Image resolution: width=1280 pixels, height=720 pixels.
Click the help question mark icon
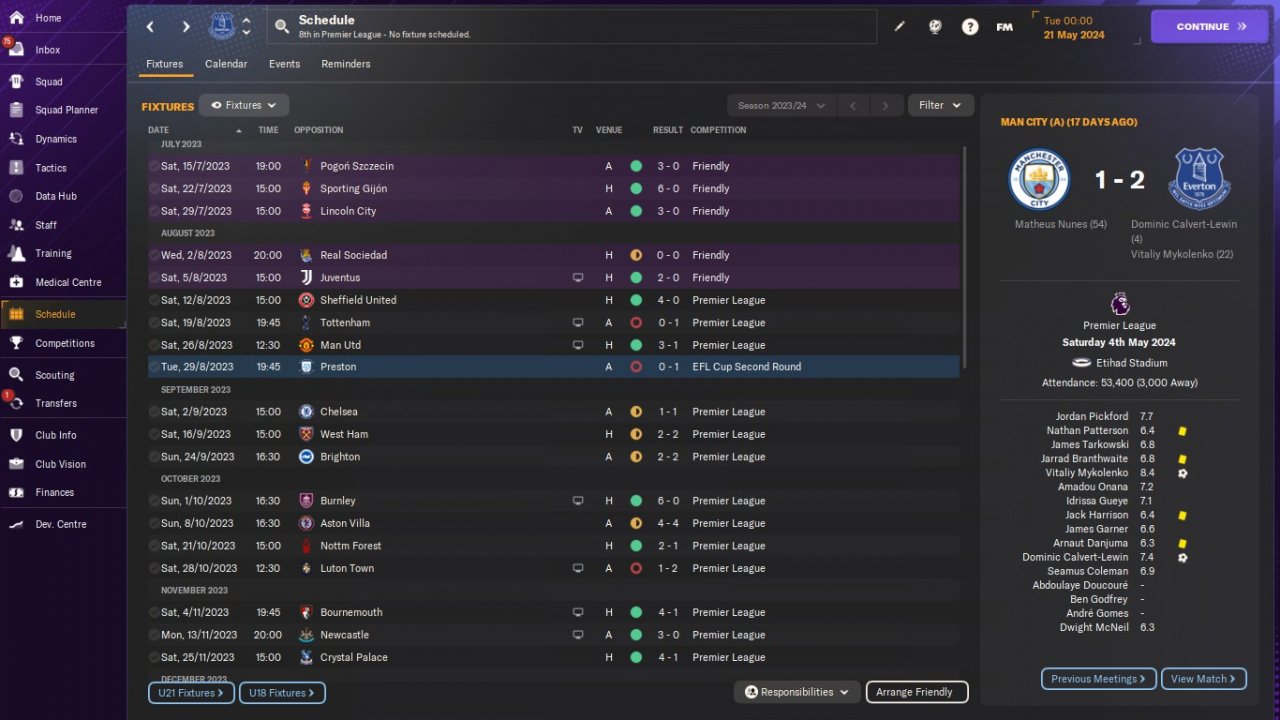pos(970,27)
